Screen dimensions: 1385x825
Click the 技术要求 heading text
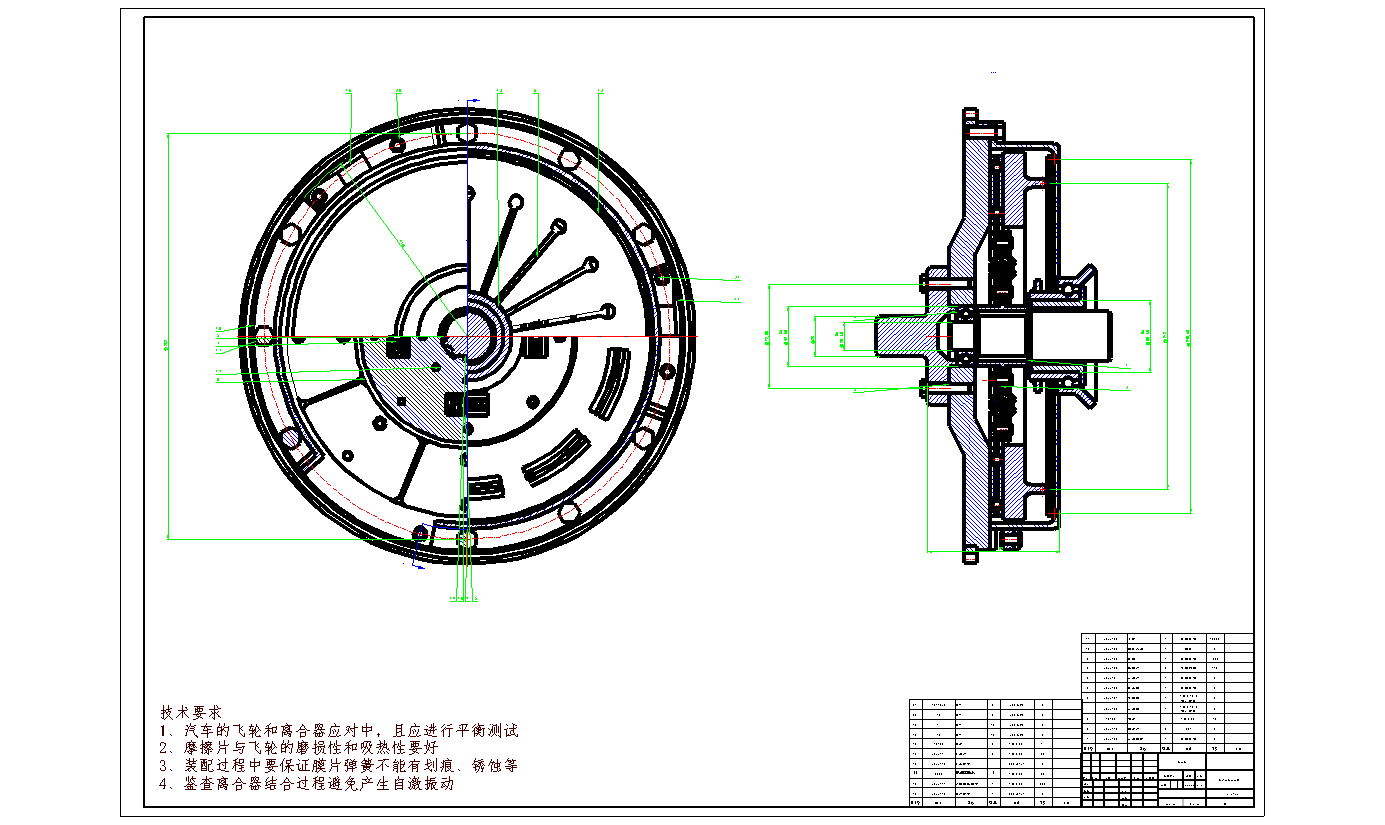point(190,712)
